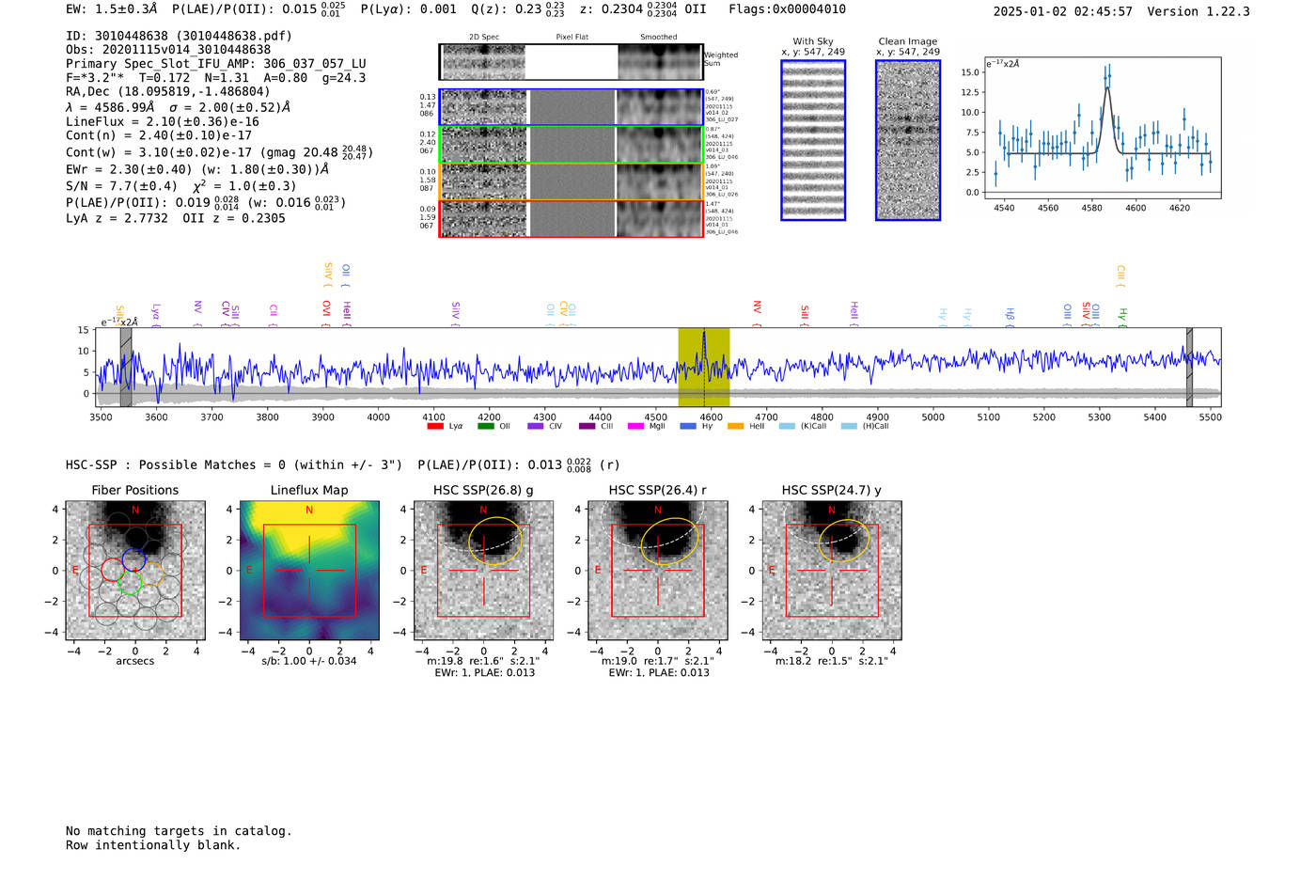Click the yellow highlighted emission-line region

click(x=704, y=368)
